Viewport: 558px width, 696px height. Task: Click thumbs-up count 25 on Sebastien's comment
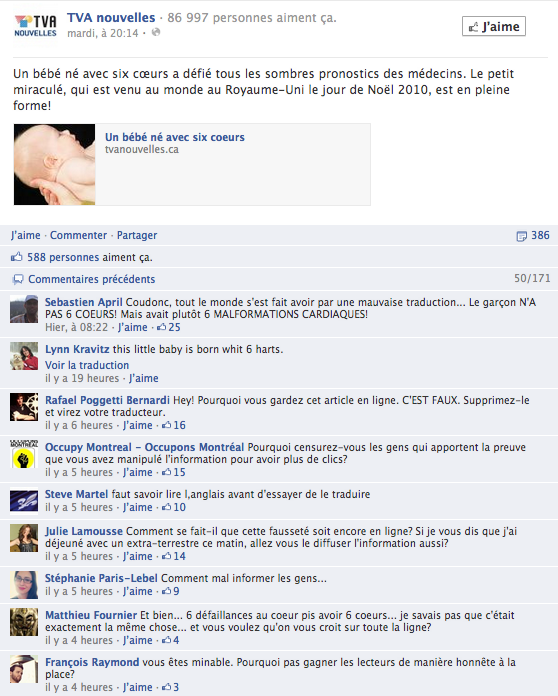pyautogui.click(x=169, y=327)
